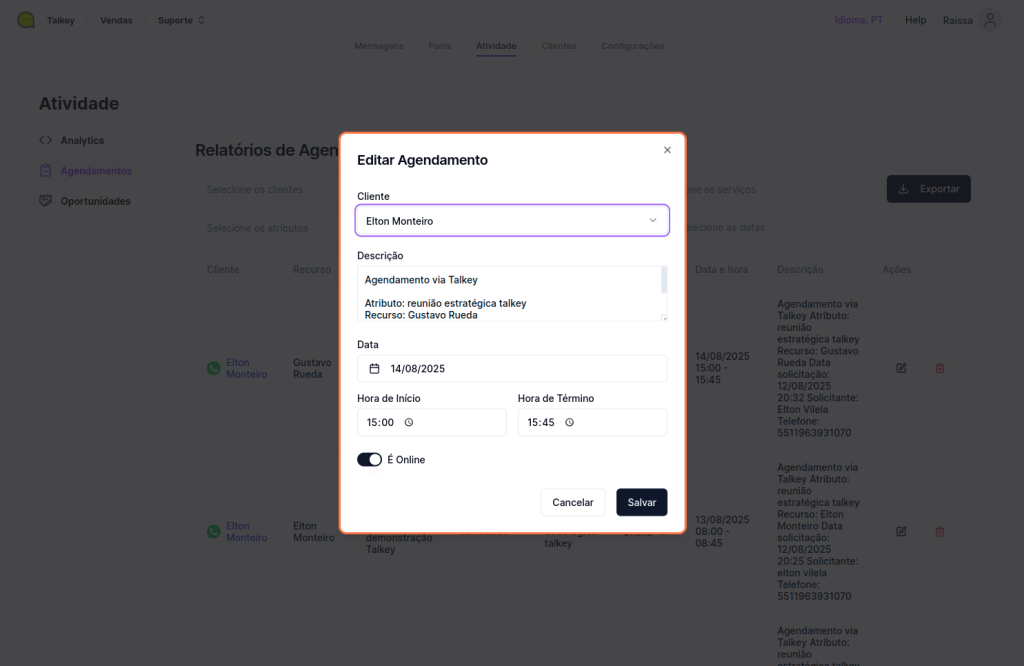
Task: Click the Talkey logo icon
Action: point(26,20)
